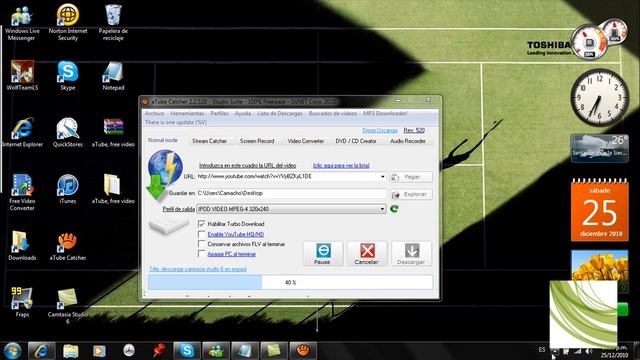Open the Title descargar camtasia link
Viewport: 640px width, 360px height.
click(198, 269)
